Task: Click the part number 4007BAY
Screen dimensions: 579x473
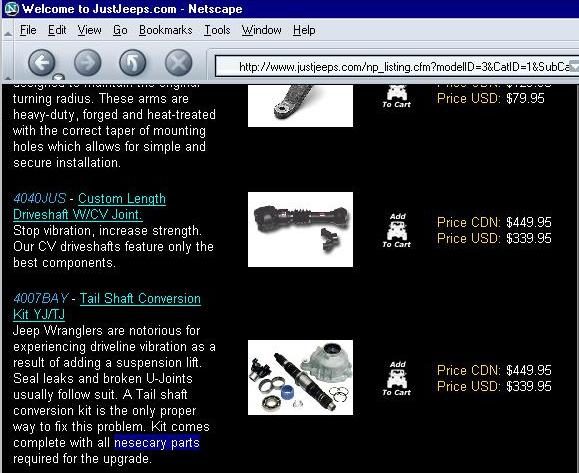Action: pyautogui.click(x=41, y=298)
